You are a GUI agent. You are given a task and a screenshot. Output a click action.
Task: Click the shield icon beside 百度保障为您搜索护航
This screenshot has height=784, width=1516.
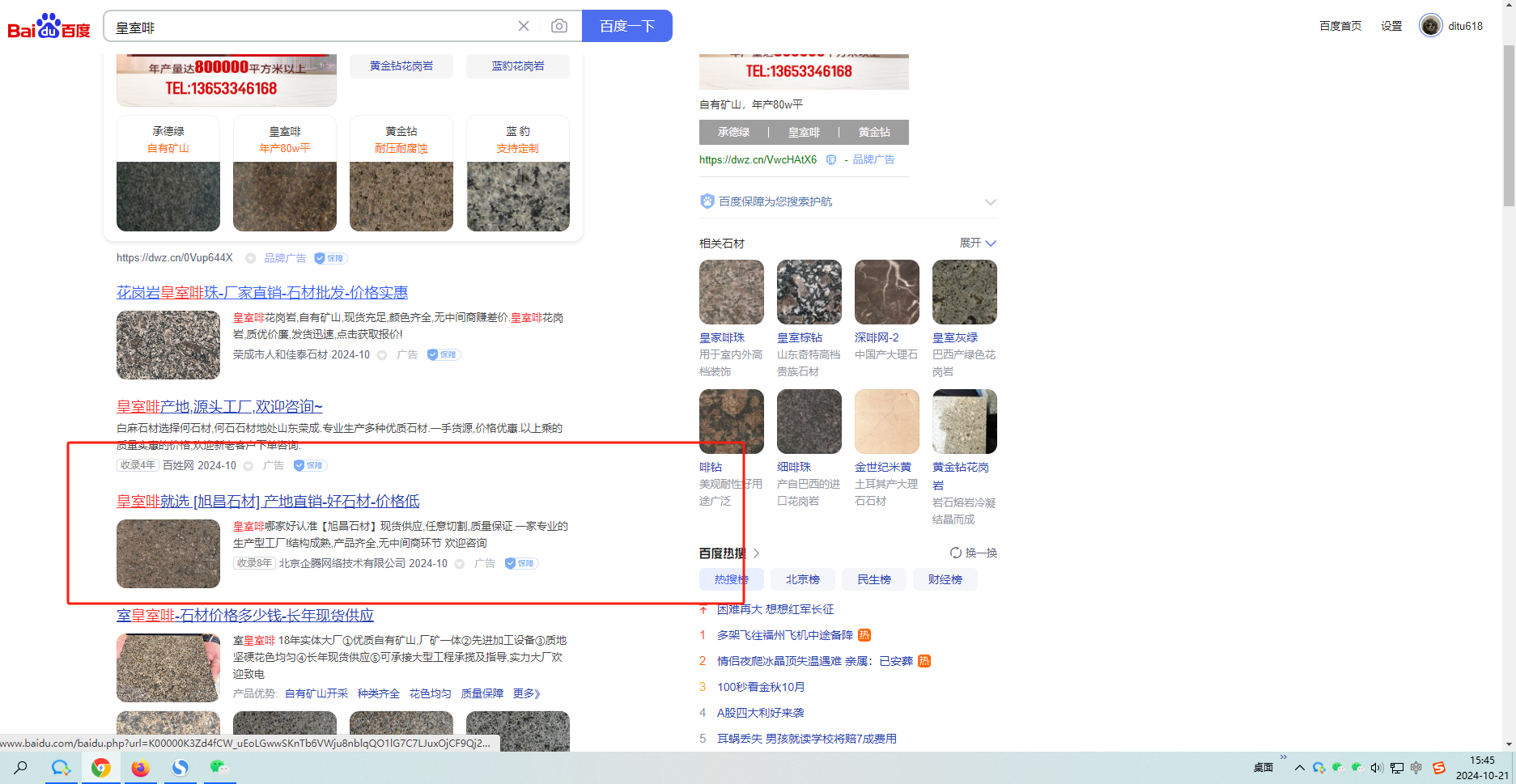pos(707,201)
